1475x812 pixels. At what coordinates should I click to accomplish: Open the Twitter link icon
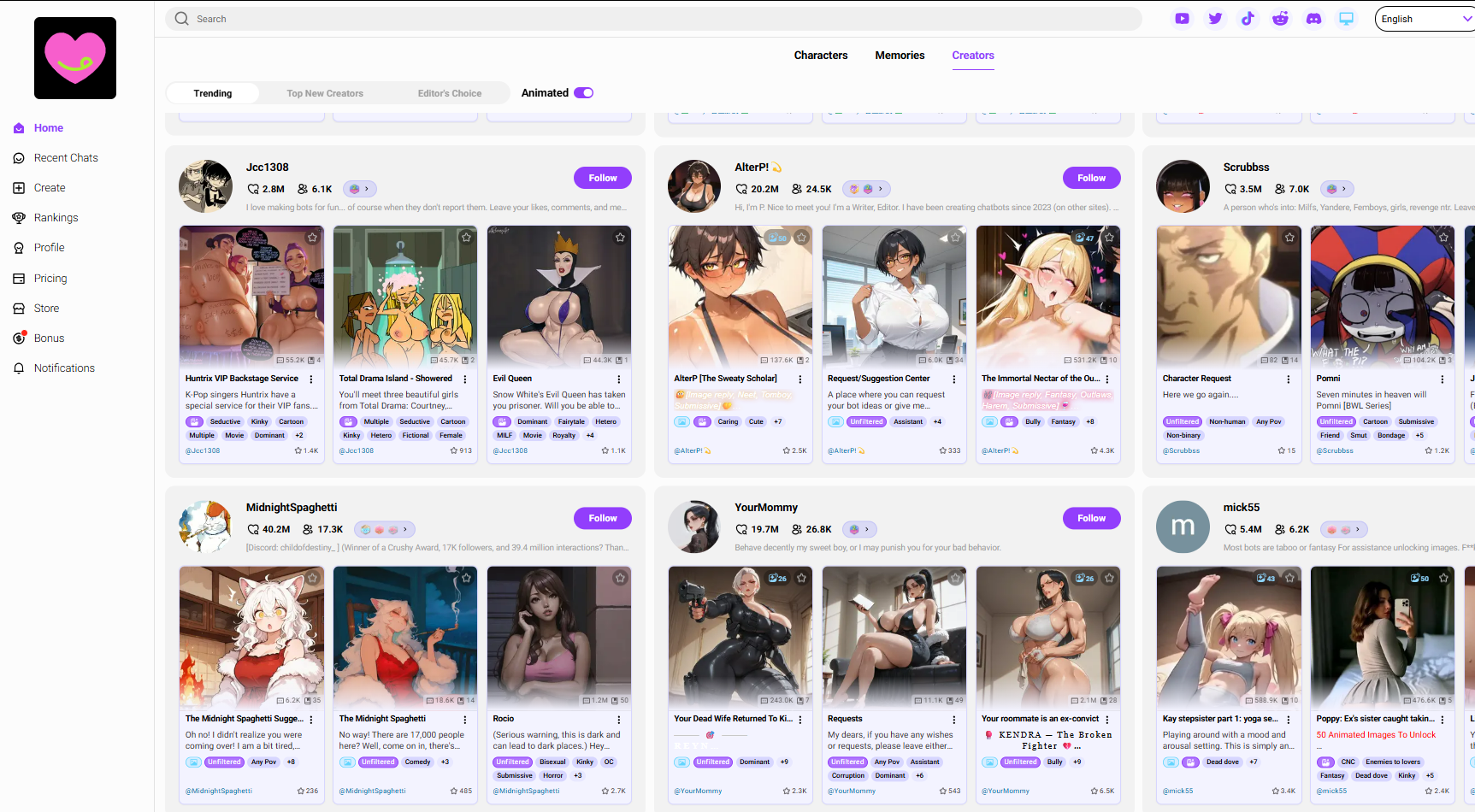click(1215, 19)
